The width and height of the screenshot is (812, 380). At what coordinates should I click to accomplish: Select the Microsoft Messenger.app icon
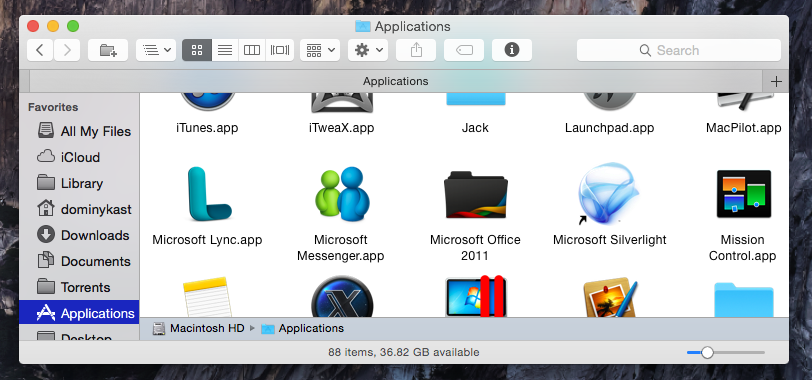click(342, 194)
